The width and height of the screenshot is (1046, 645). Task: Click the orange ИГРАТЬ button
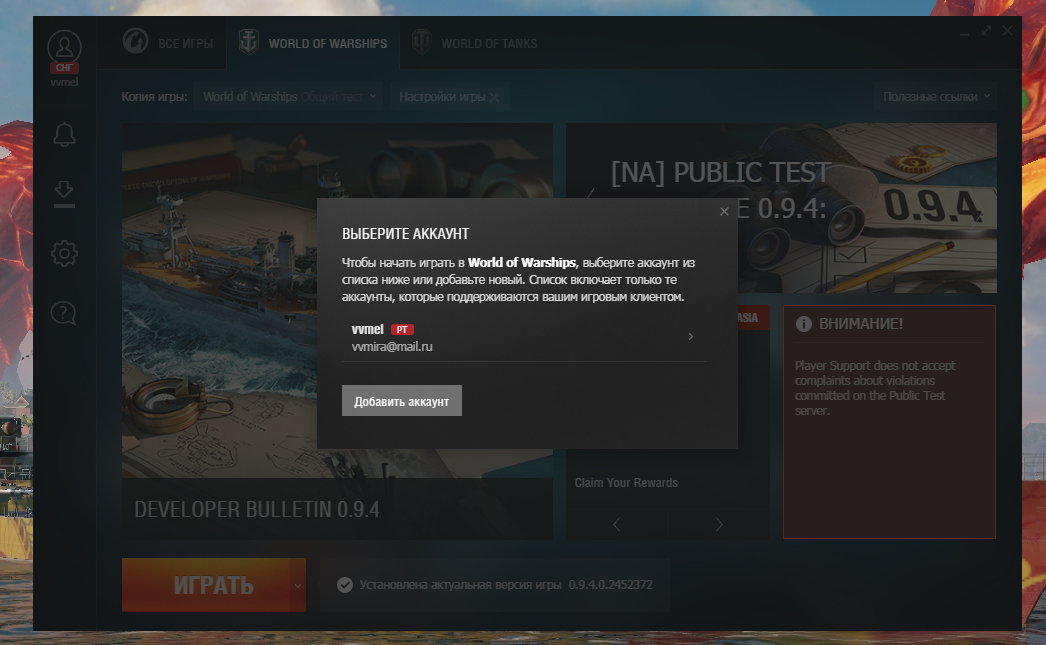(x=206, y=585)
